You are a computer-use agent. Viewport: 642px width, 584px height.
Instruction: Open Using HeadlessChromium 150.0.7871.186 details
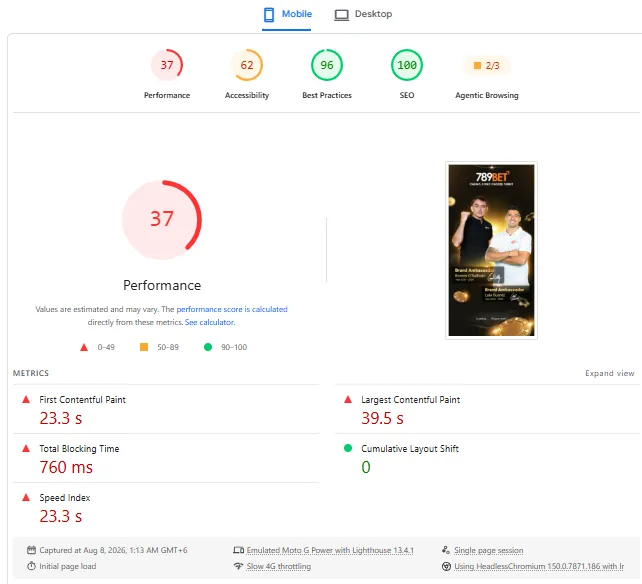tap(539, 566)
